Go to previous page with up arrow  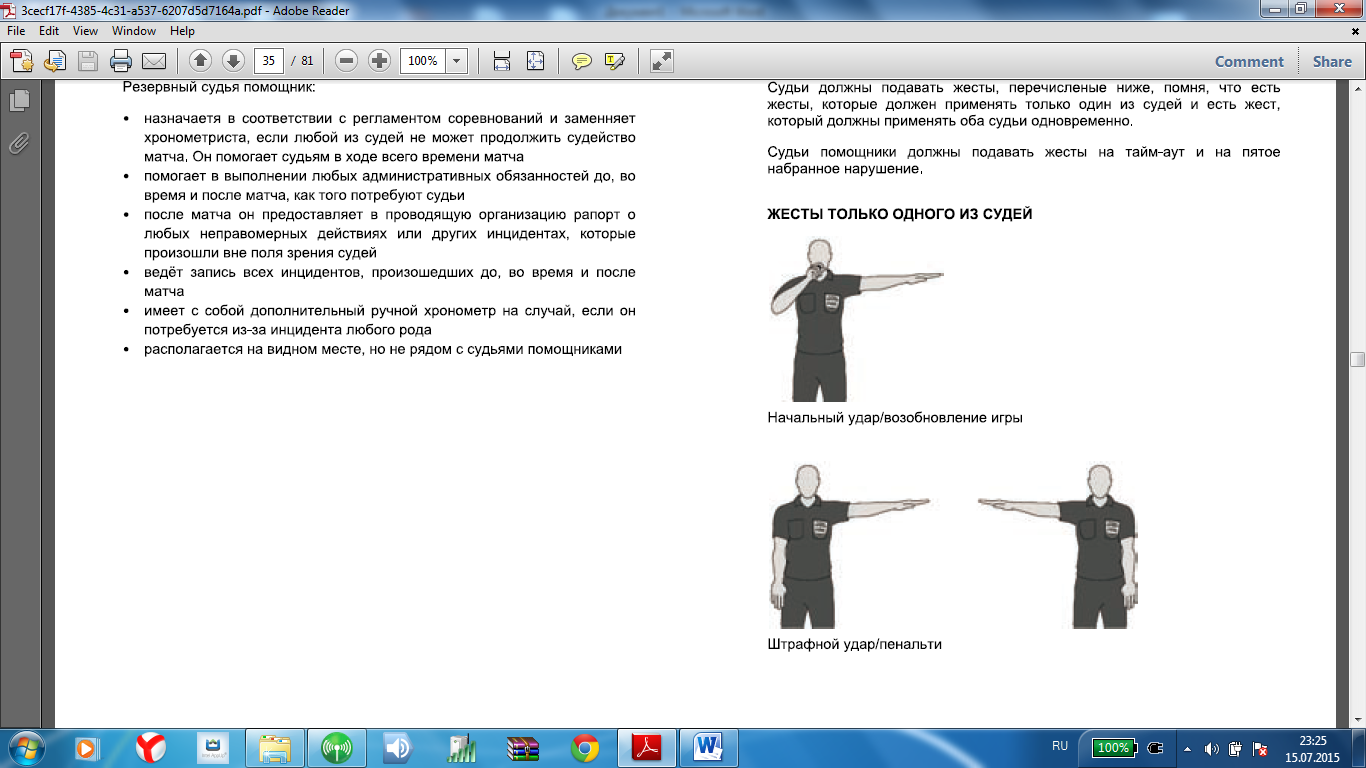pyautogui.click(x=200, y=61)
